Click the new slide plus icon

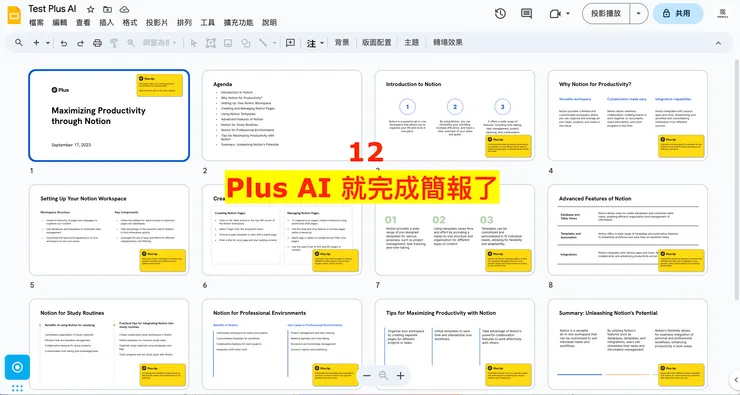[36, 42]
